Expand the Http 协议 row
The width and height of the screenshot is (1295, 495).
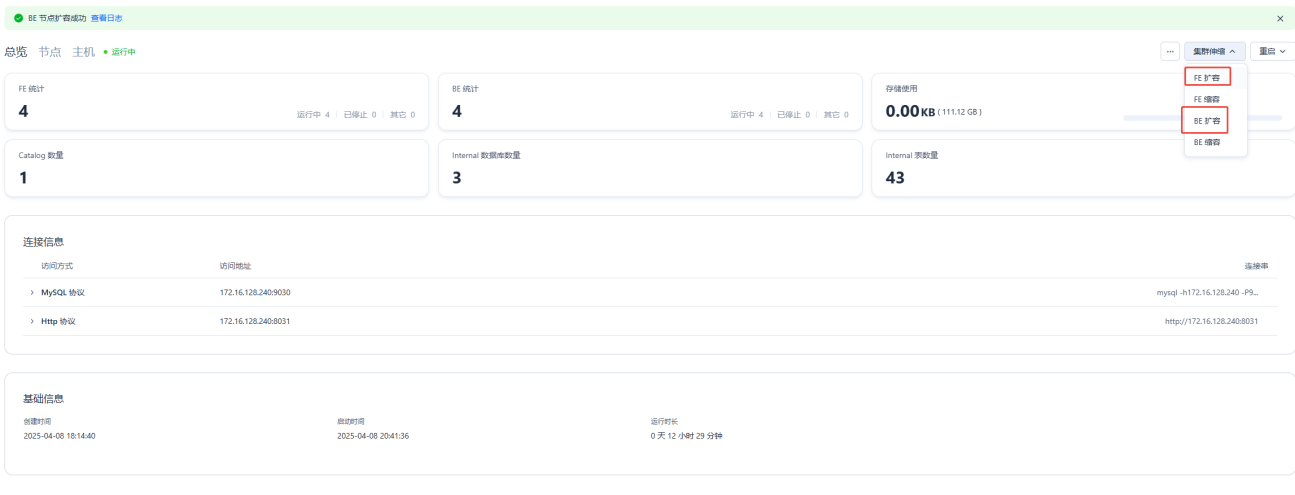[x=32, y=321]
